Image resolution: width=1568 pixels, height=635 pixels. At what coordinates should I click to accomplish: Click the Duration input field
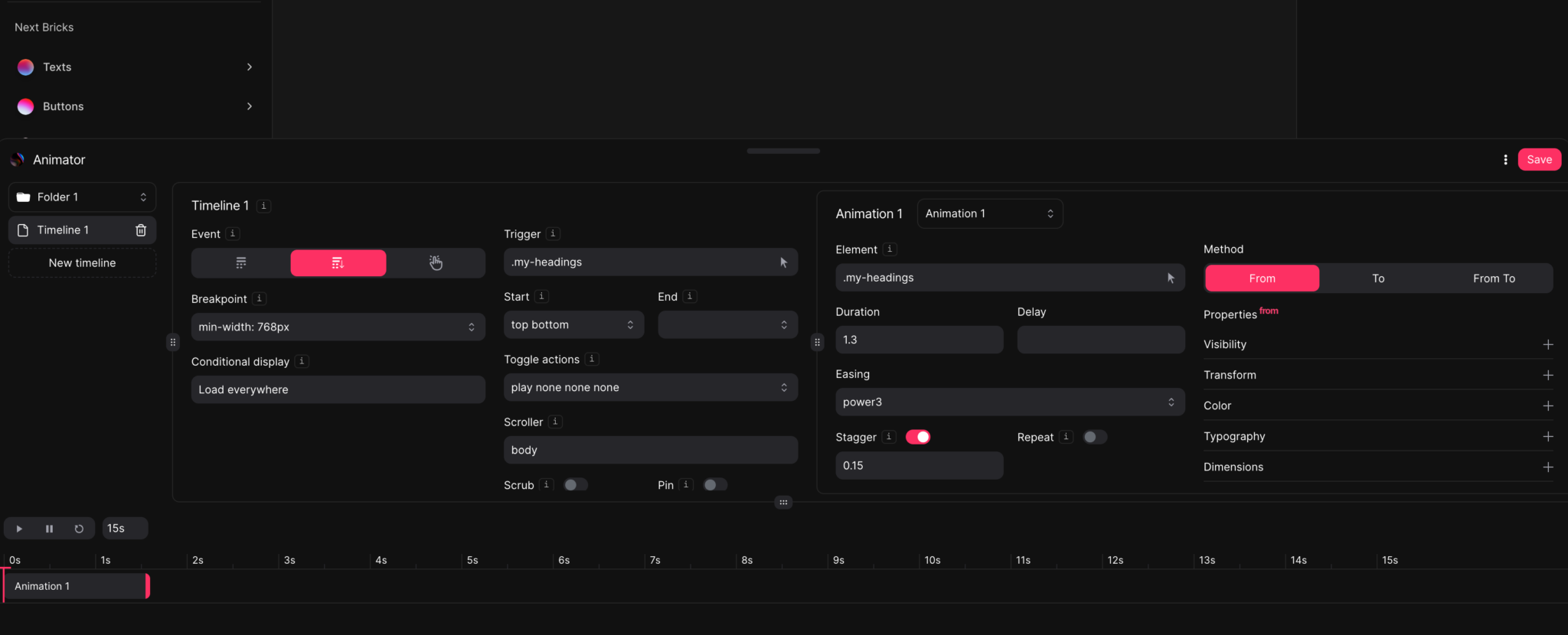919,340
